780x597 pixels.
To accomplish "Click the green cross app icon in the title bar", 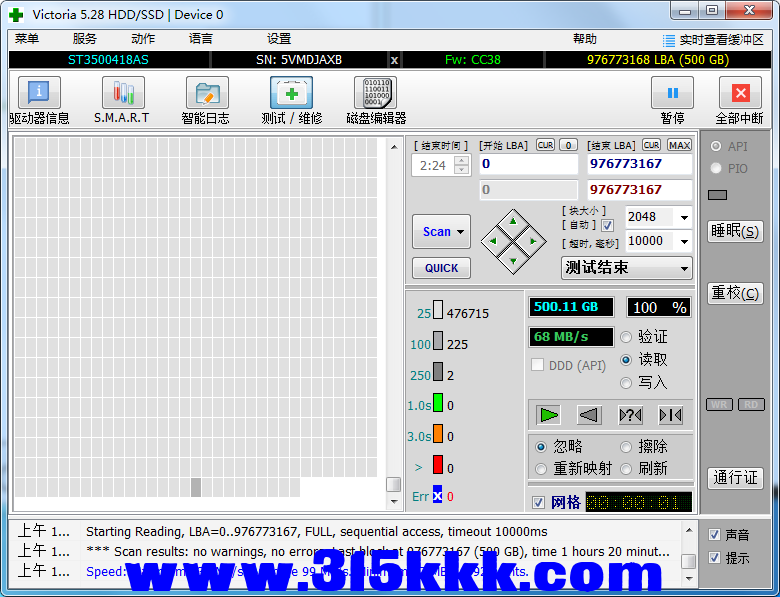I will pyautogui.click(x=16, y=15).
